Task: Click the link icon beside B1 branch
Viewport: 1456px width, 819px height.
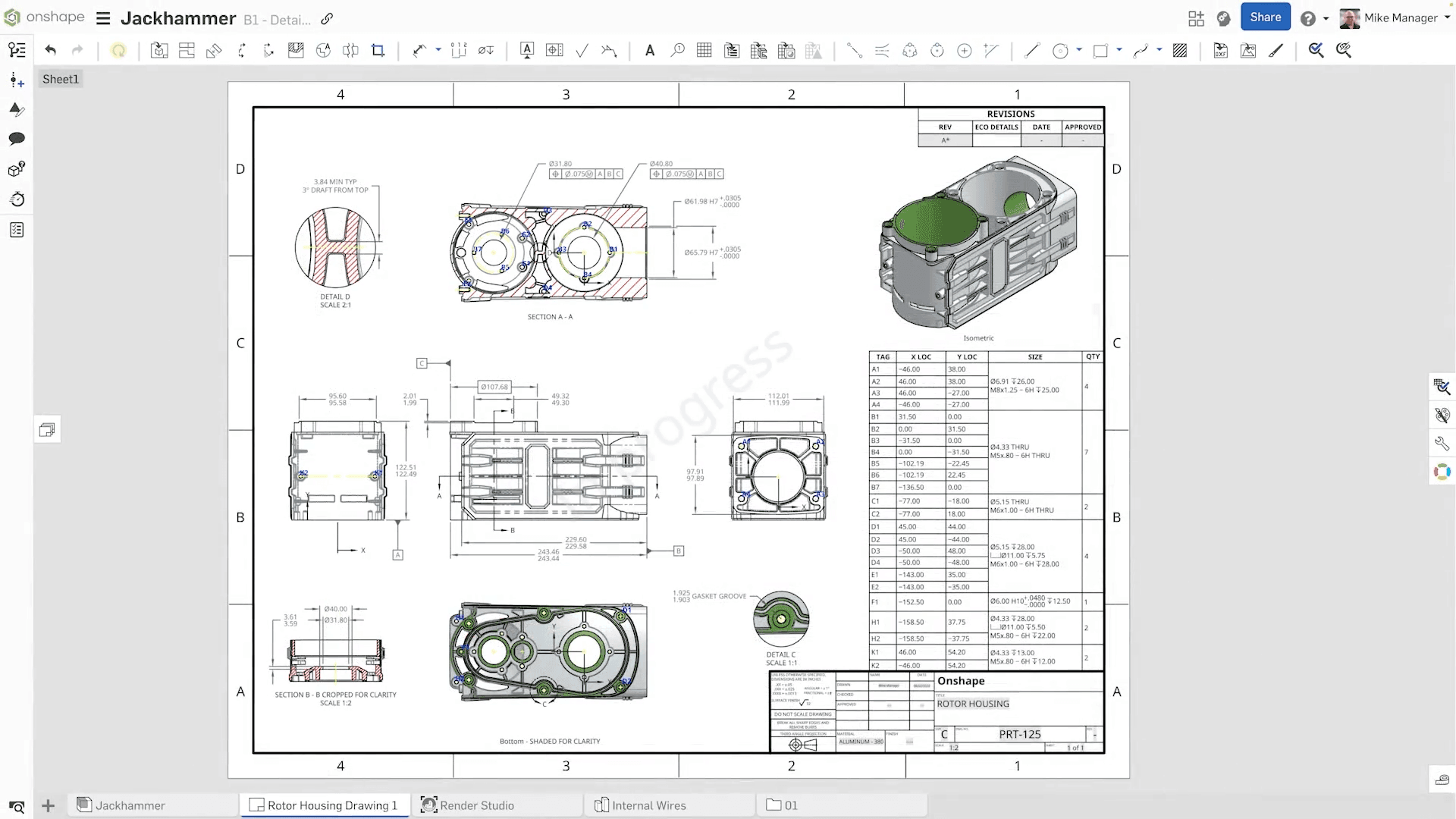Action: 327,18
